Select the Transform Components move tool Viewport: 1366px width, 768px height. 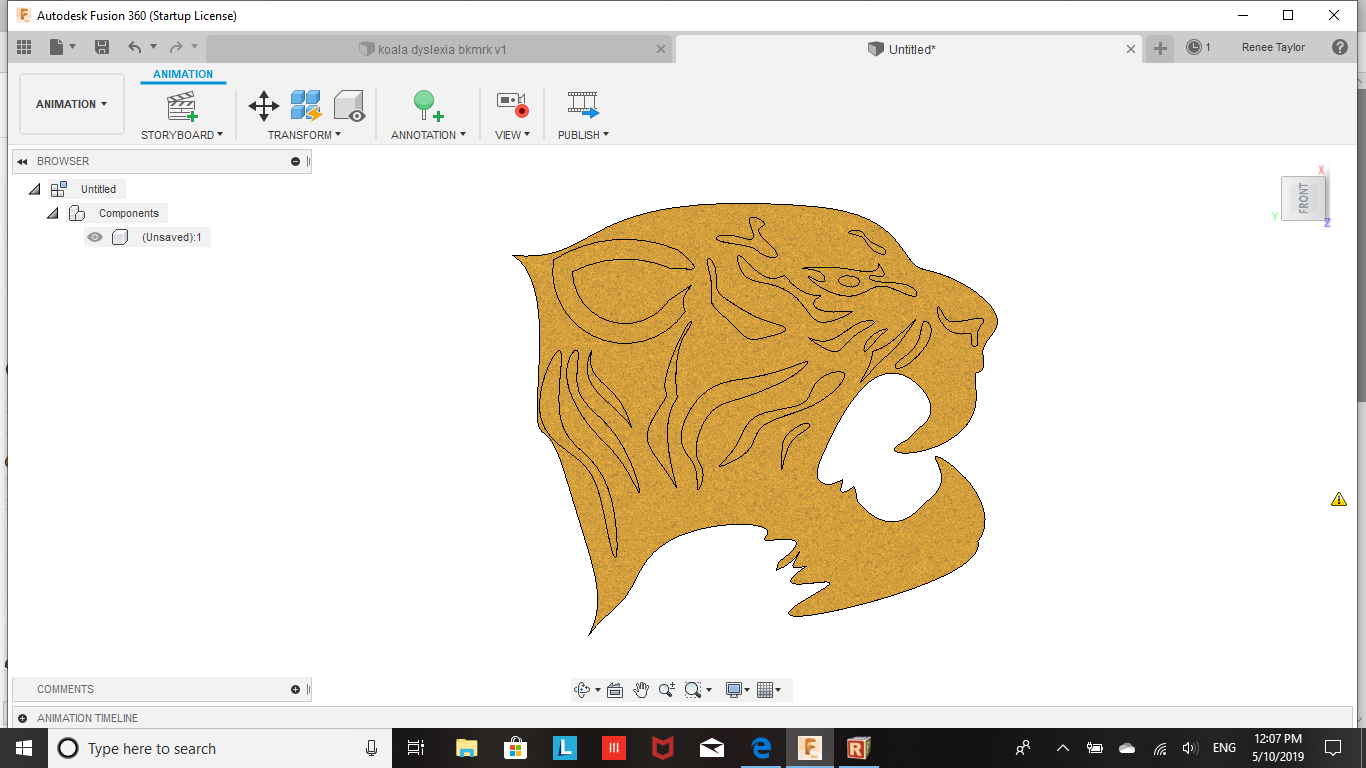click(264, 105)
